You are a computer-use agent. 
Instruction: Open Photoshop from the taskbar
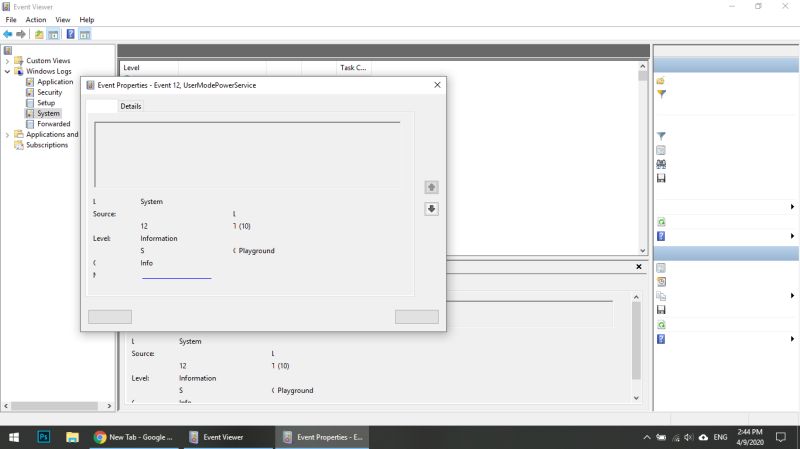[x=44, y=437]
